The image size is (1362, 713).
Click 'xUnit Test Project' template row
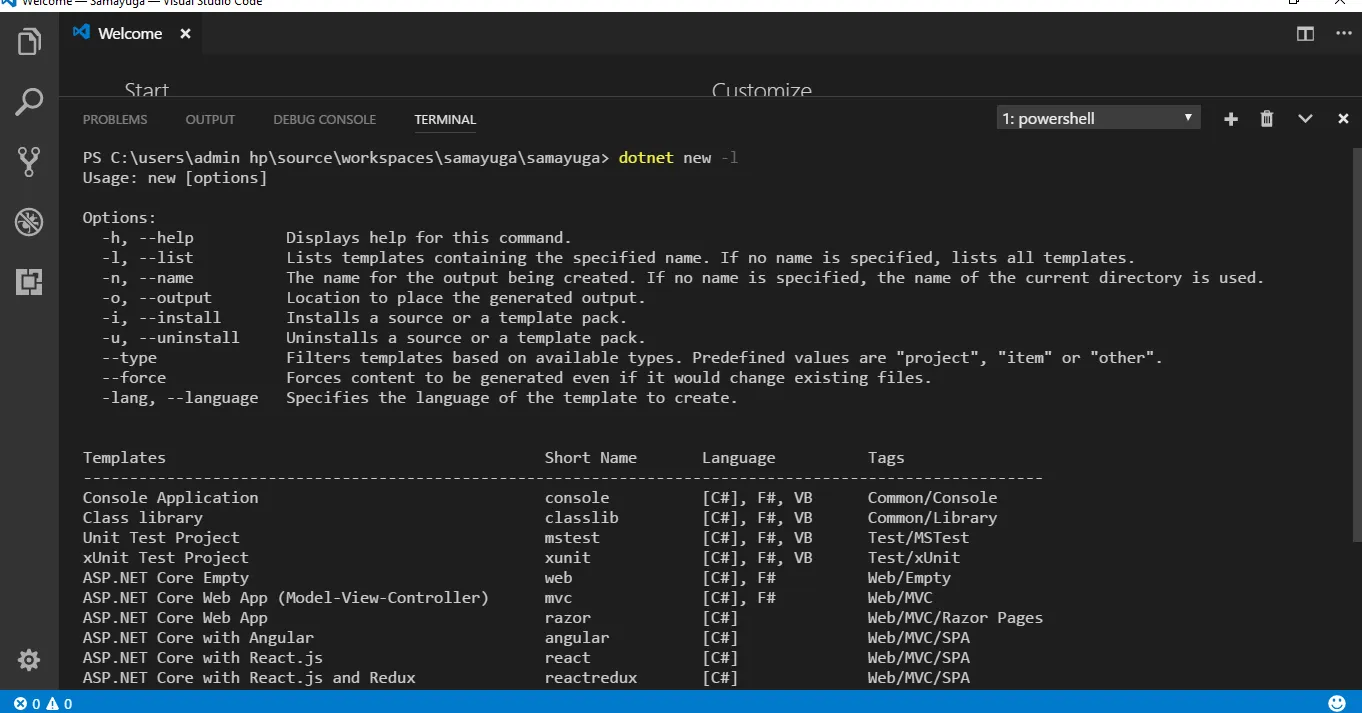[521, 557]
